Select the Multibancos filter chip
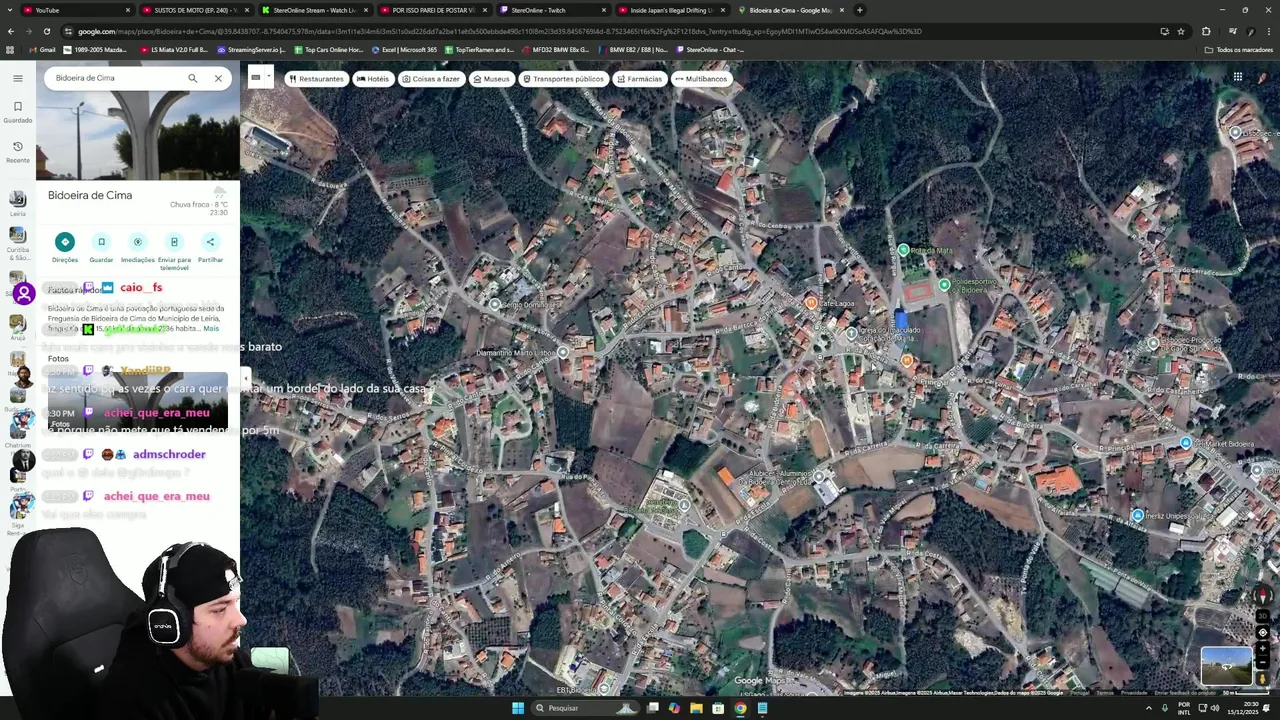 click(701, 79)
